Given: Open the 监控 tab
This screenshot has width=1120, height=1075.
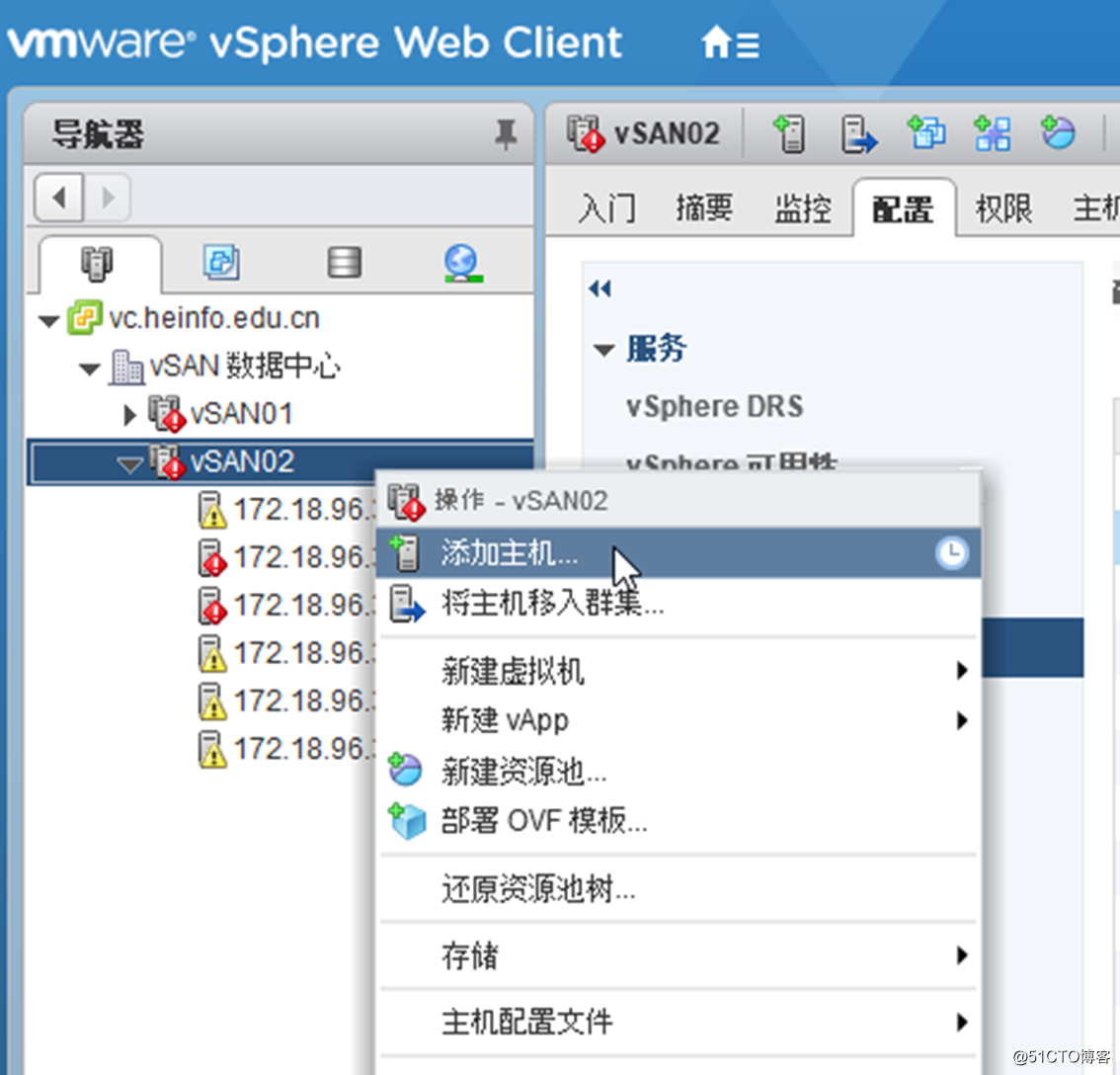Looking at the screenshot, I should click(x=803, y=208).
